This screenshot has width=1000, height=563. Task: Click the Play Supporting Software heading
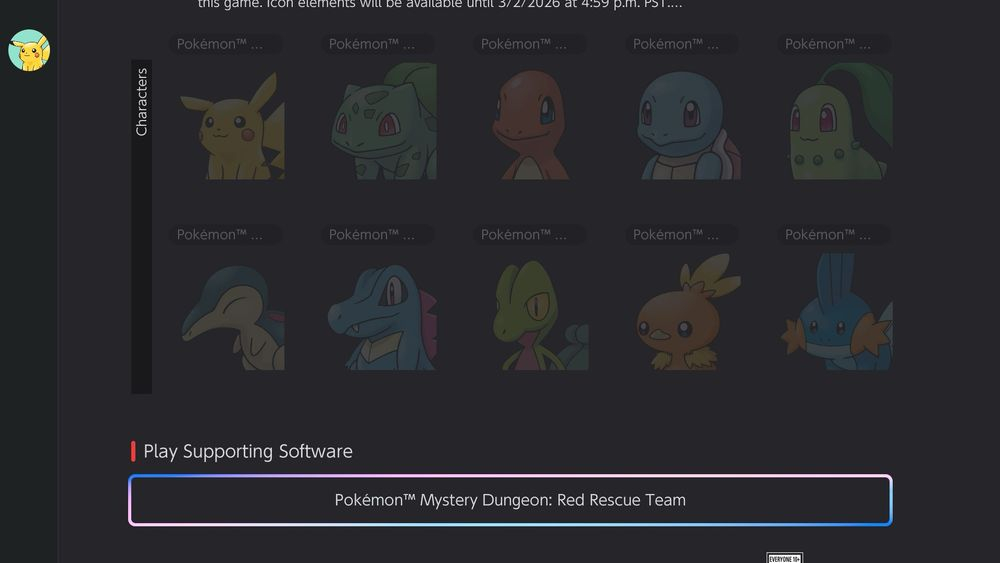(248, 451)
